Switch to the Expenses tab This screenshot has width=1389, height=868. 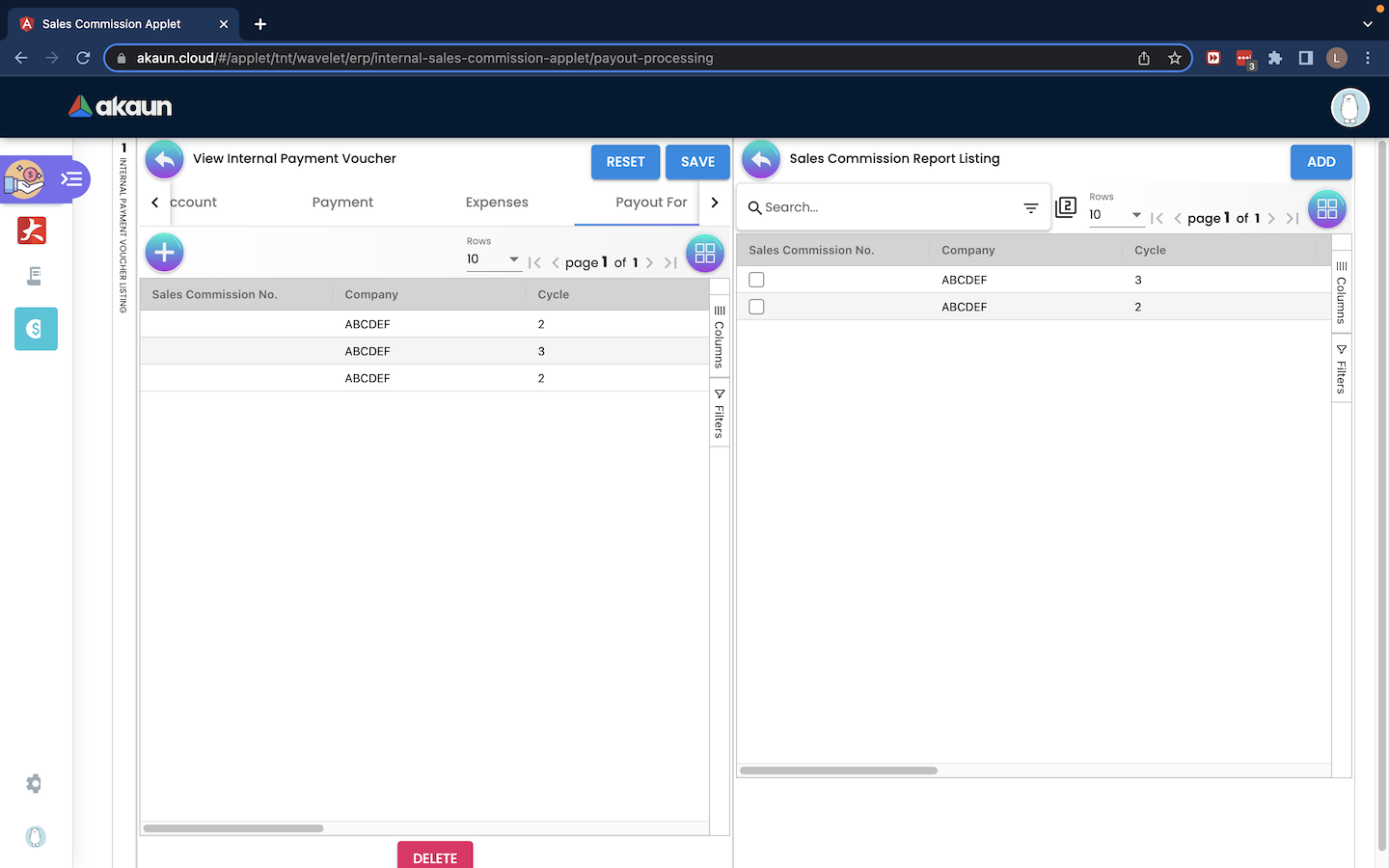(497, 203)
